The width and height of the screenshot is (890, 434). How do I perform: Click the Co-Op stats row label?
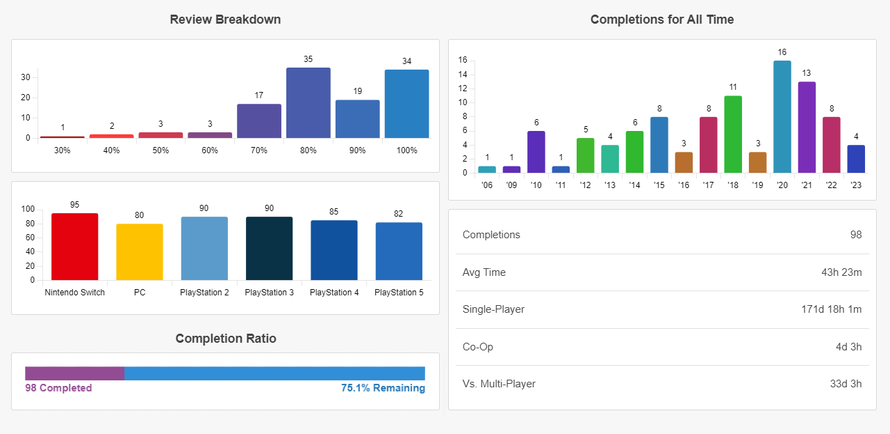click(478, 346)
